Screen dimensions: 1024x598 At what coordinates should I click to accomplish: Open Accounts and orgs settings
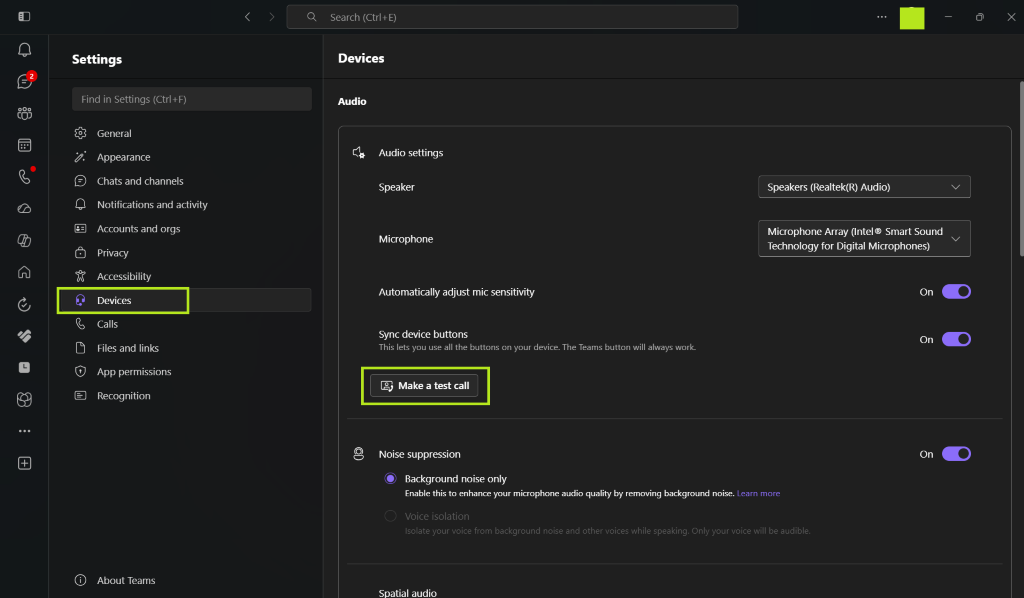pos(191,228)
